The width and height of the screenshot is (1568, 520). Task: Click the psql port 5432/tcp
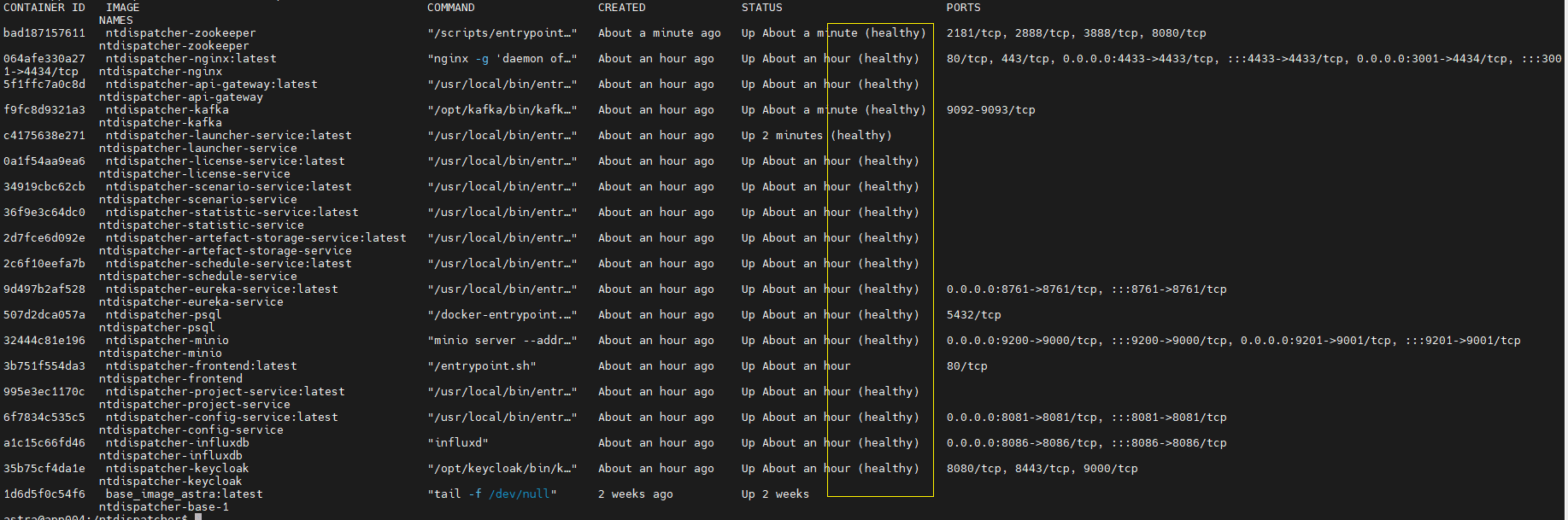click(x=974, y=315)
